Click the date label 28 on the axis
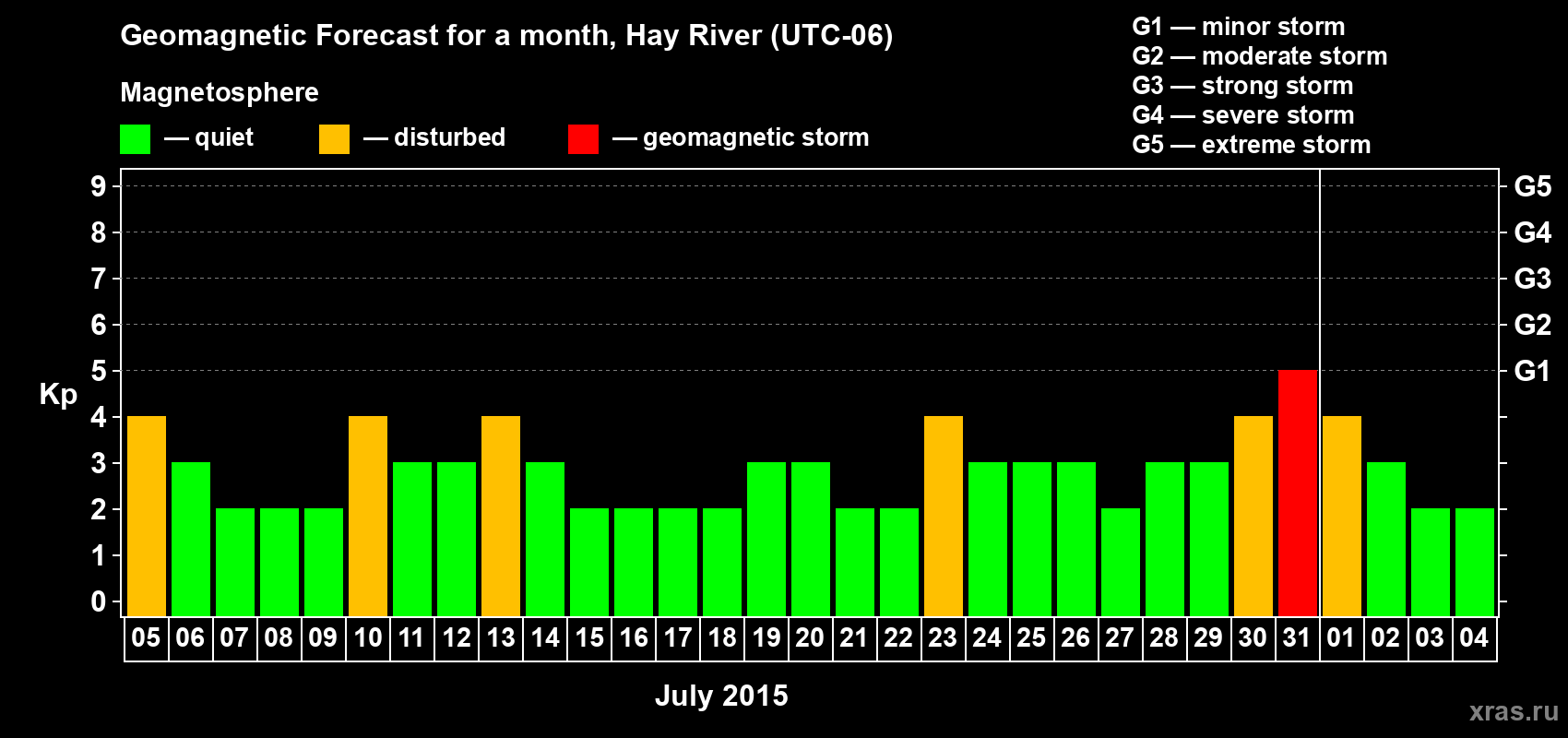1568x738 pixels. click(1164, 638)
